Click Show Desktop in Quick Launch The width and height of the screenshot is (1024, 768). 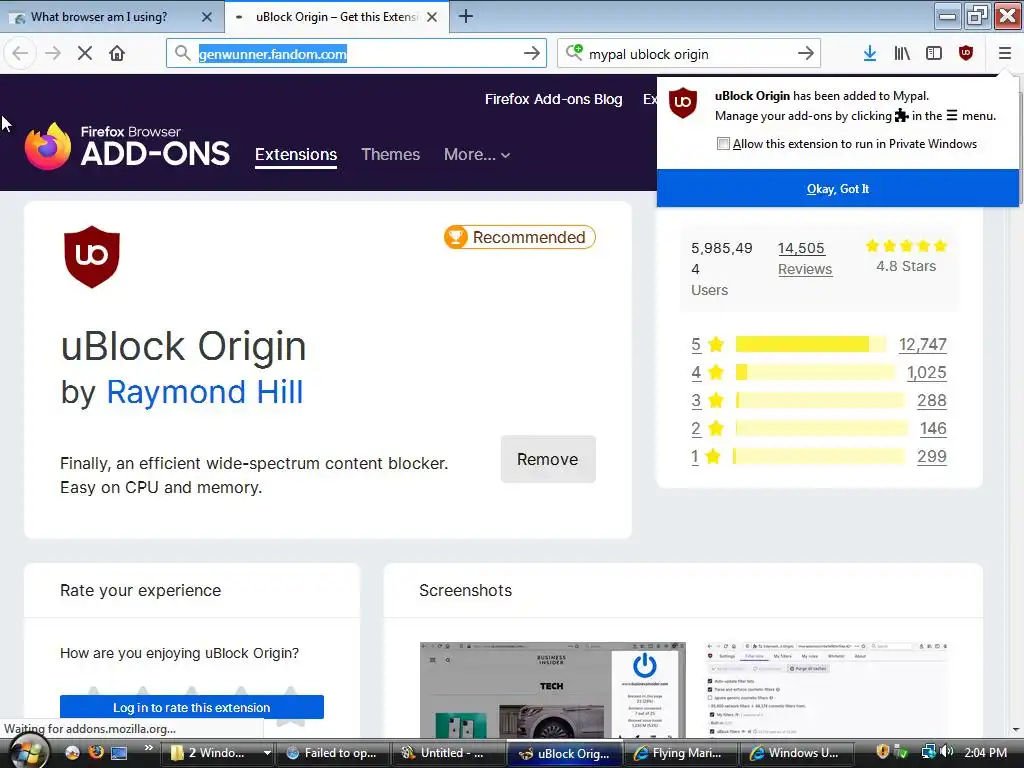(119, 753)
